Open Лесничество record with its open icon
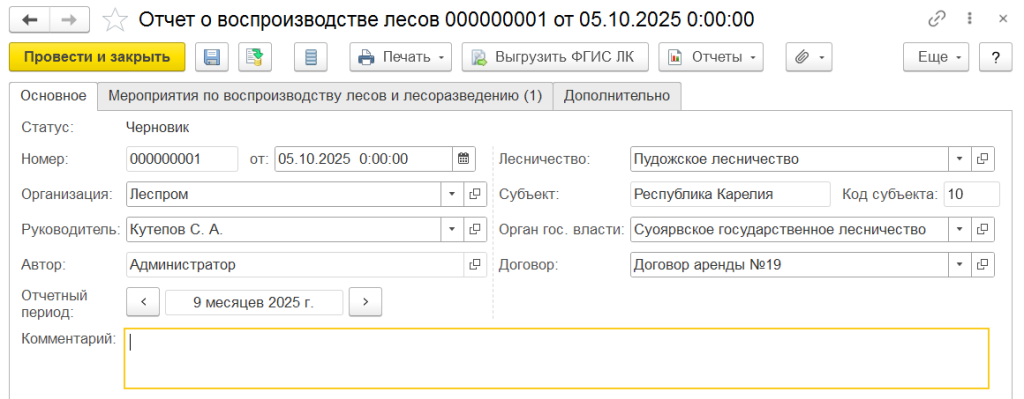 pos(983,159)
